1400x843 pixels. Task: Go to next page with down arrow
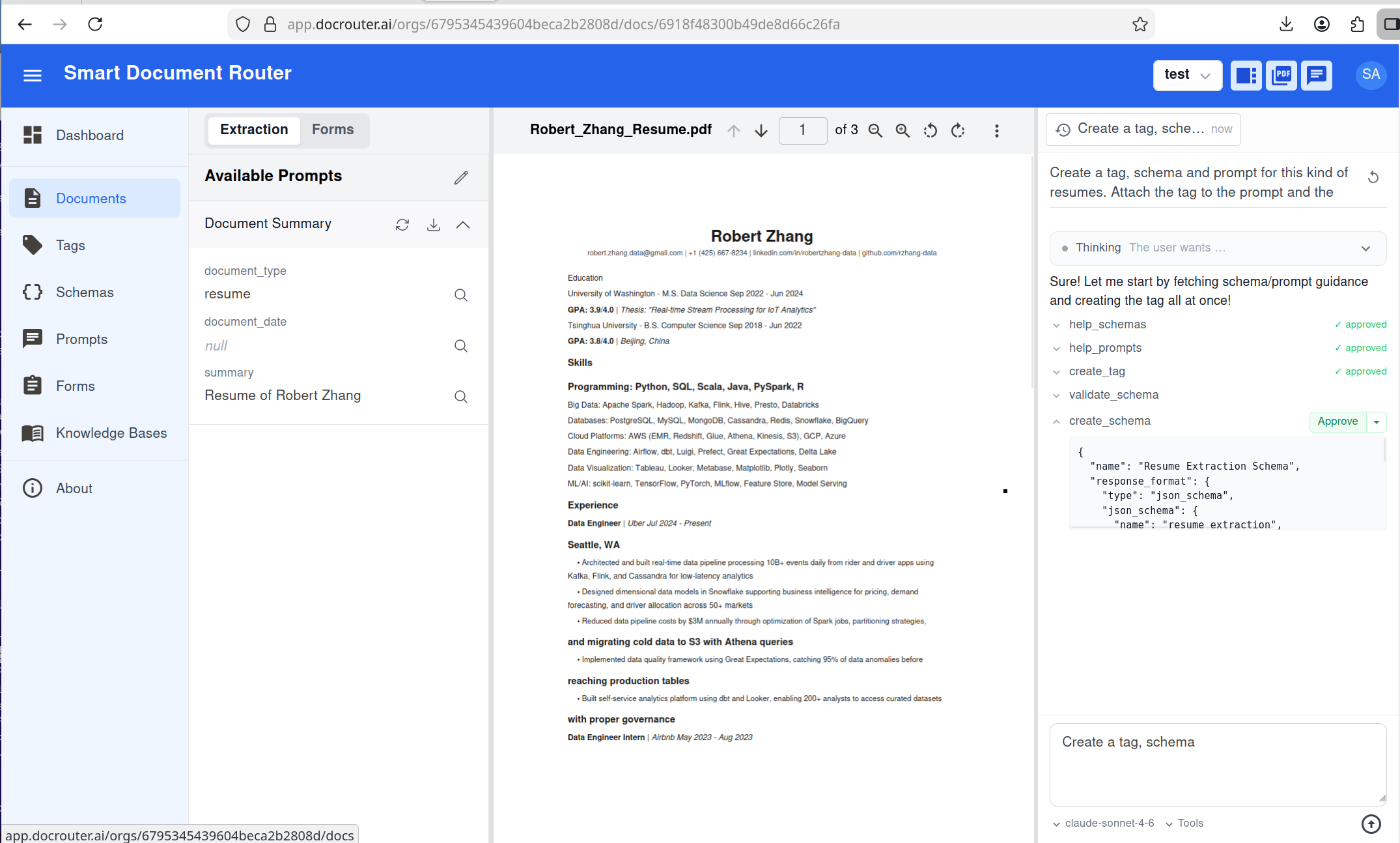click(761, 130)
